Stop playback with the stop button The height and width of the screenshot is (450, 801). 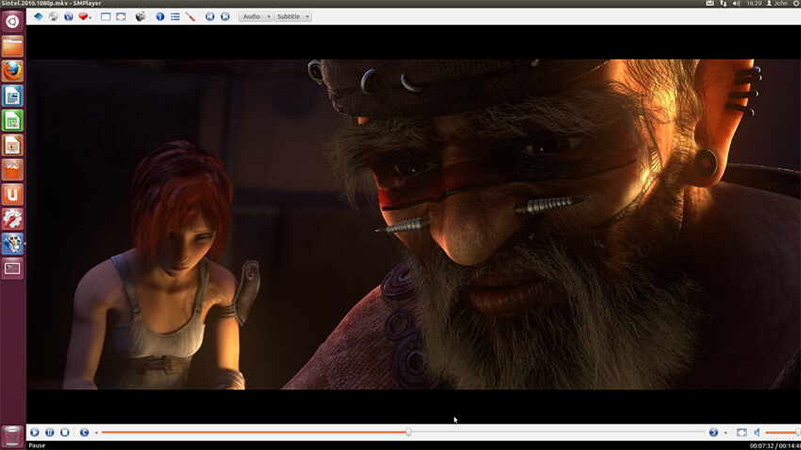[x=65, y=433]
